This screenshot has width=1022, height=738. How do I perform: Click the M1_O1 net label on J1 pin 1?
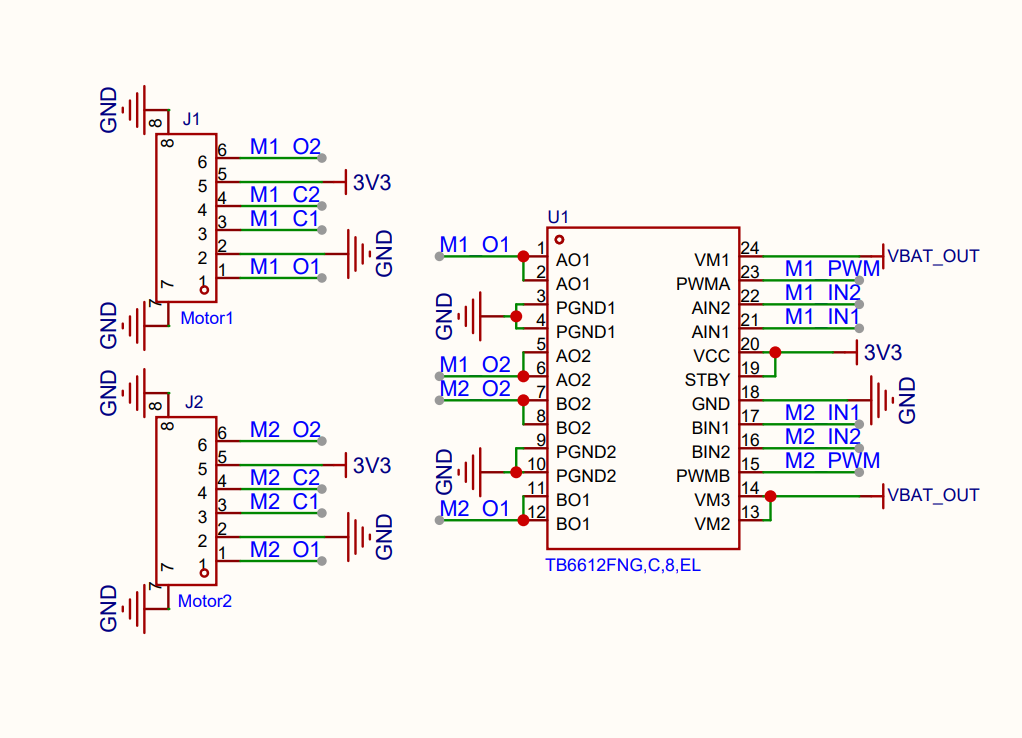point(285,267)
